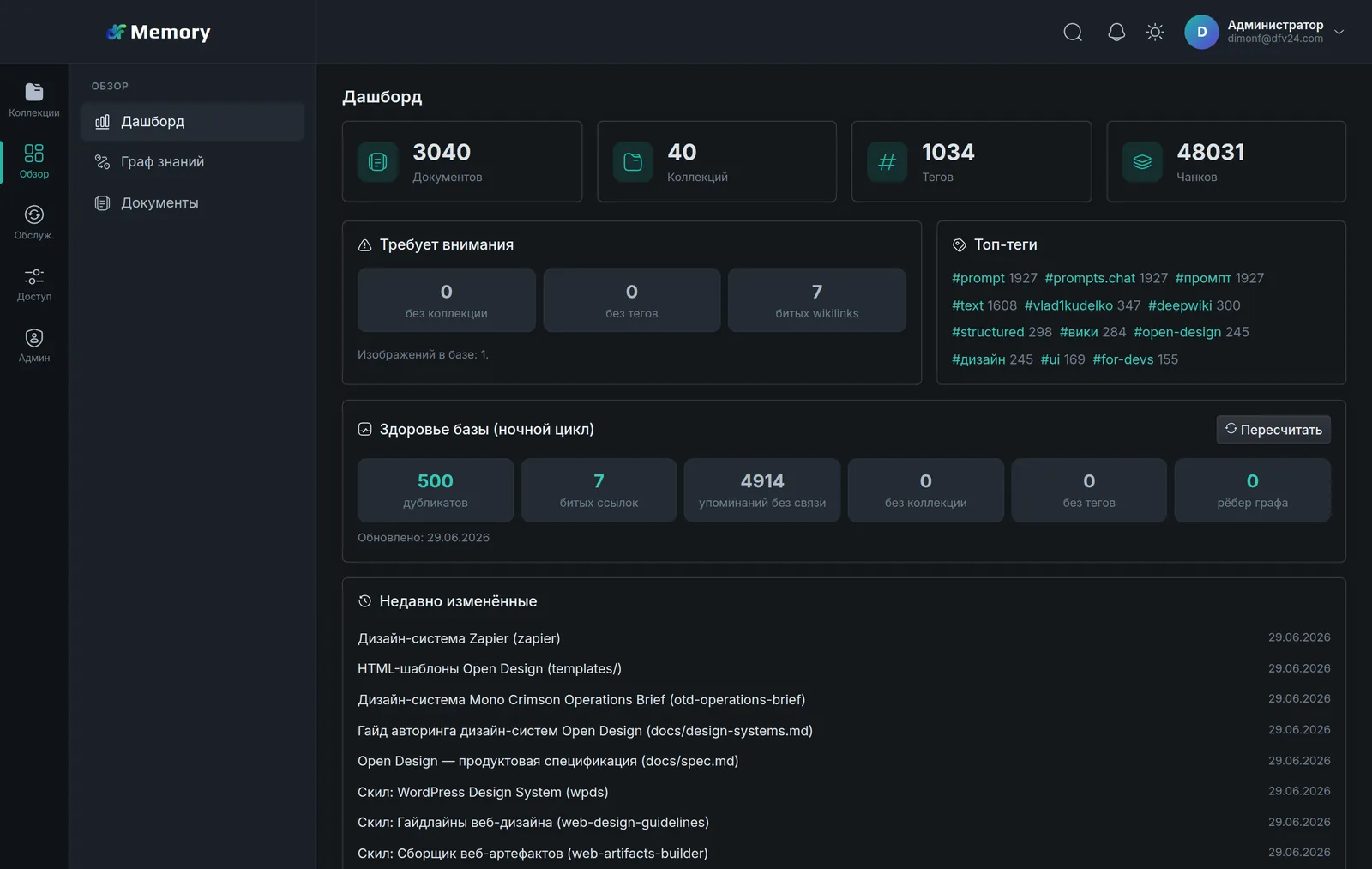Open Коллекции in the sidebar rail
The image size is (1372, 869).
tap(34, 100)
